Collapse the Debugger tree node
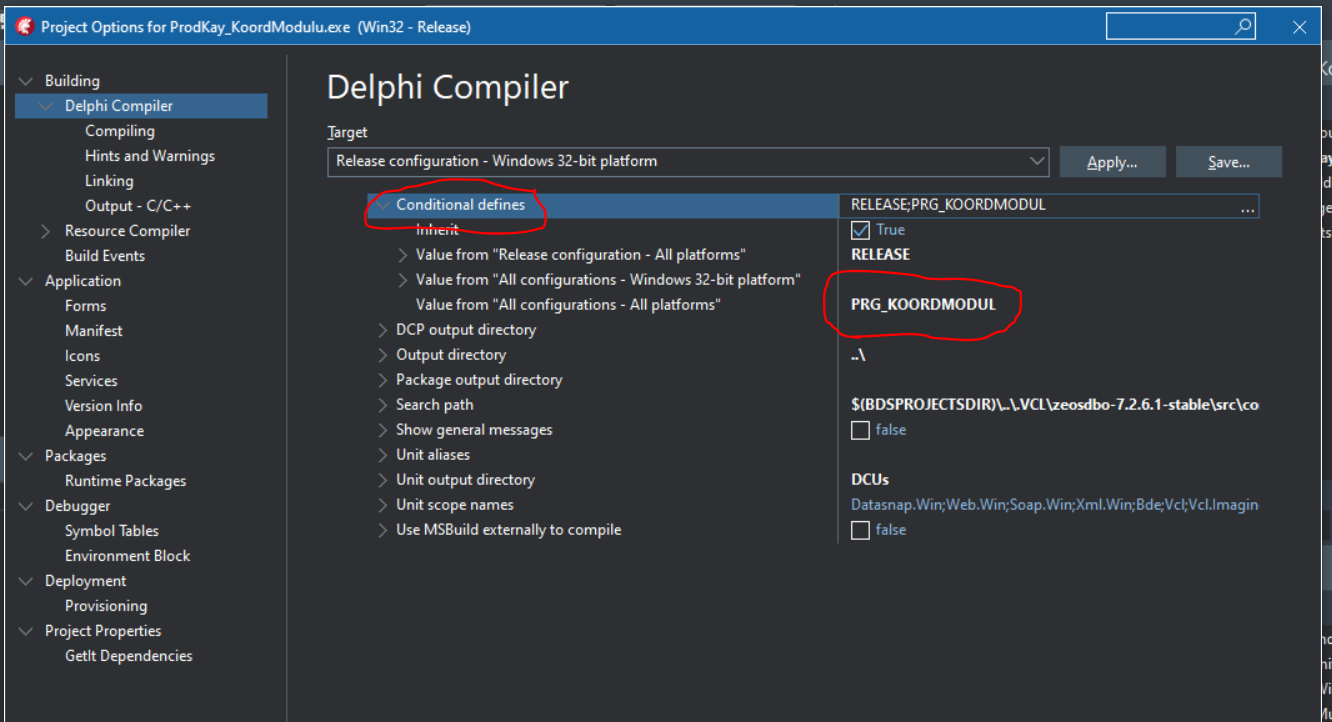The height and width of the screenshot is (722, 1332). point(26,506)
